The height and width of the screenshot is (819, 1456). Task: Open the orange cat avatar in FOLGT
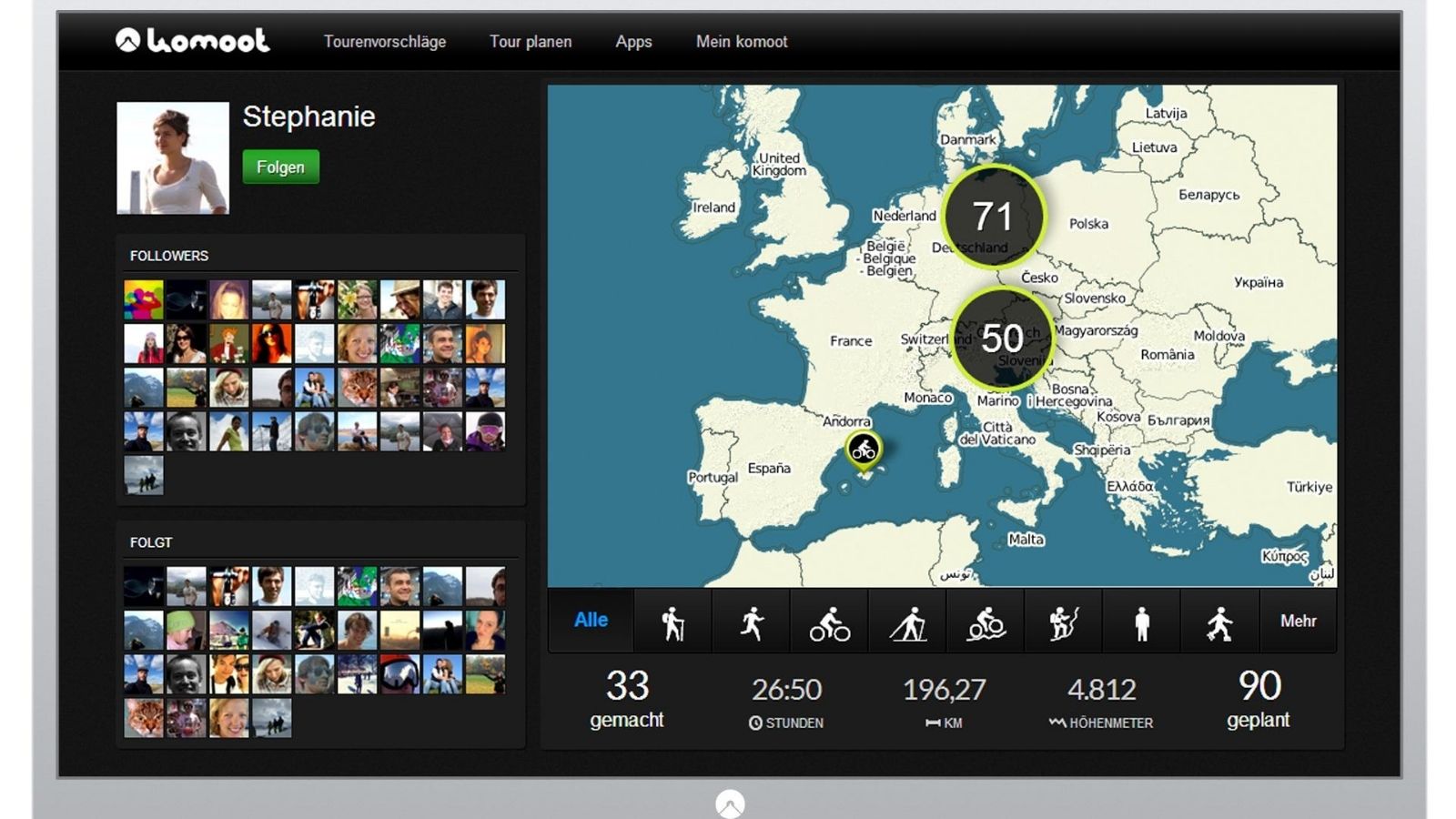pos(144,718)
